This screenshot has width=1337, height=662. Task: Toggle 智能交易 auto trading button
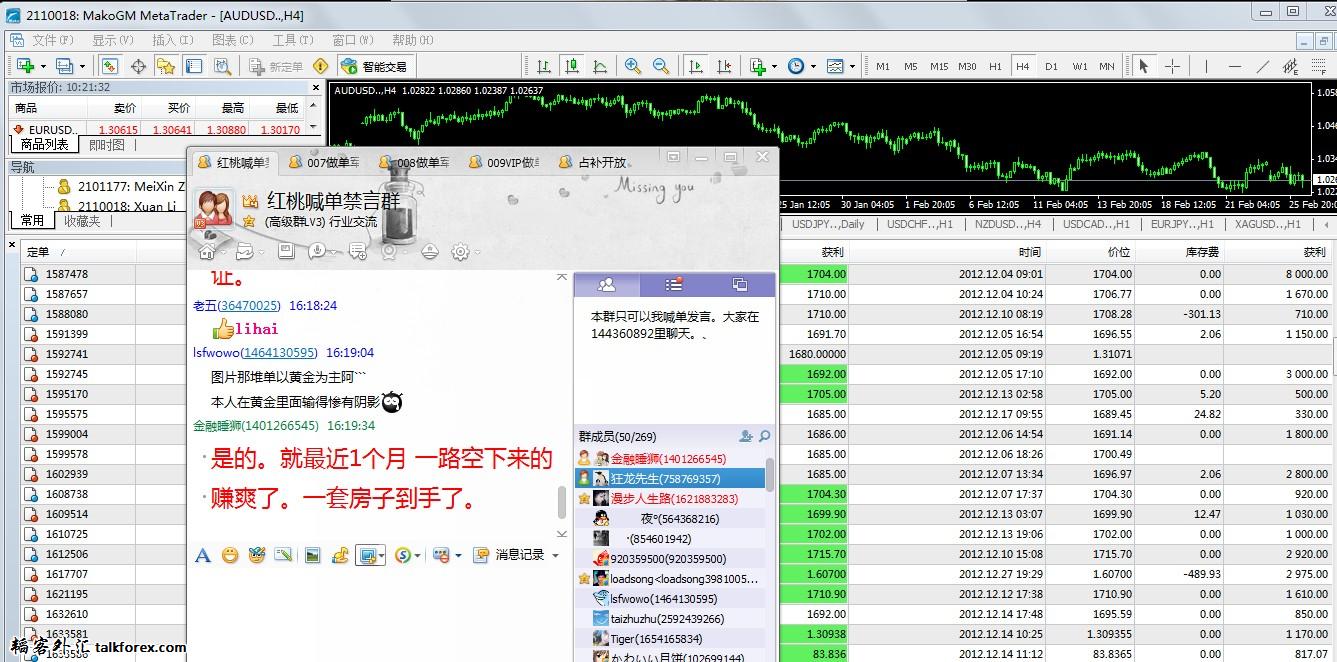[x=375, y=66]
